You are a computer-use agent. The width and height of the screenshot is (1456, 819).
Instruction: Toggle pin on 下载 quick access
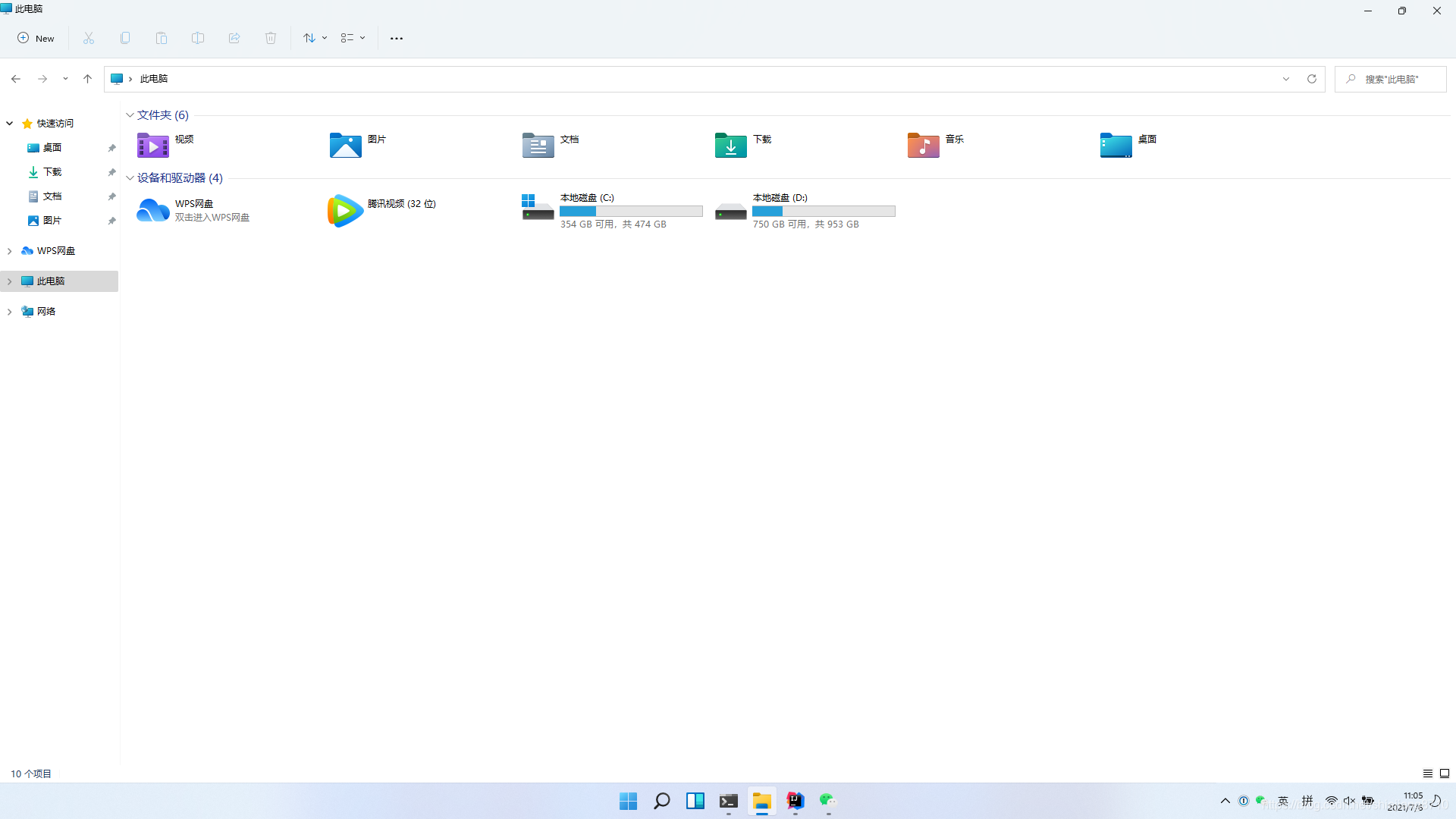[x=112, y=172]
